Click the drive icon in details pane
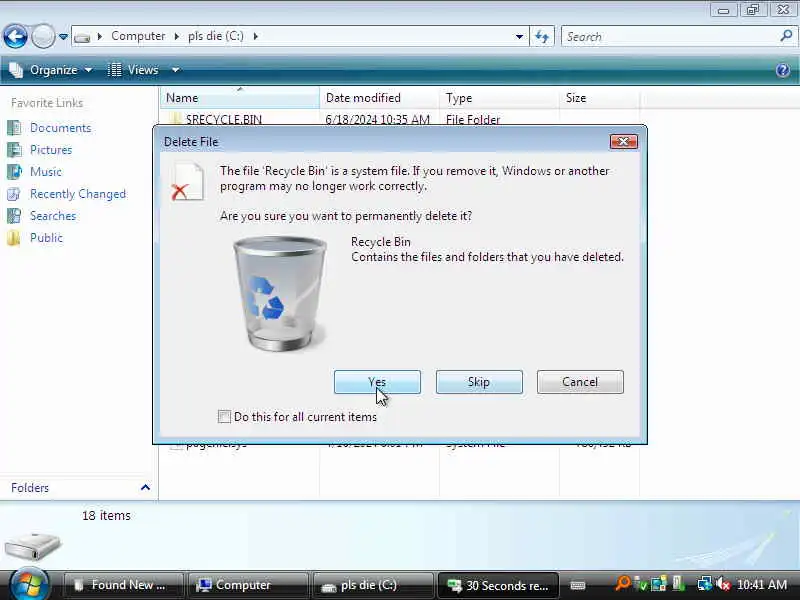The height and width of the screenshot is (600, 800). click(x=32, y=546)
